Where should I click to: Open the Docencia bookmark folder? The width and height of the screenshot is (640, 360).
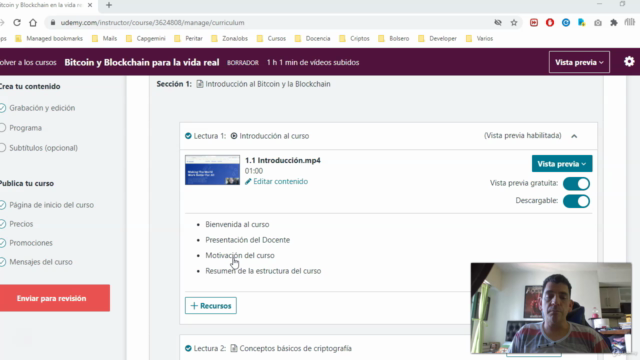(x=313, y=38)
